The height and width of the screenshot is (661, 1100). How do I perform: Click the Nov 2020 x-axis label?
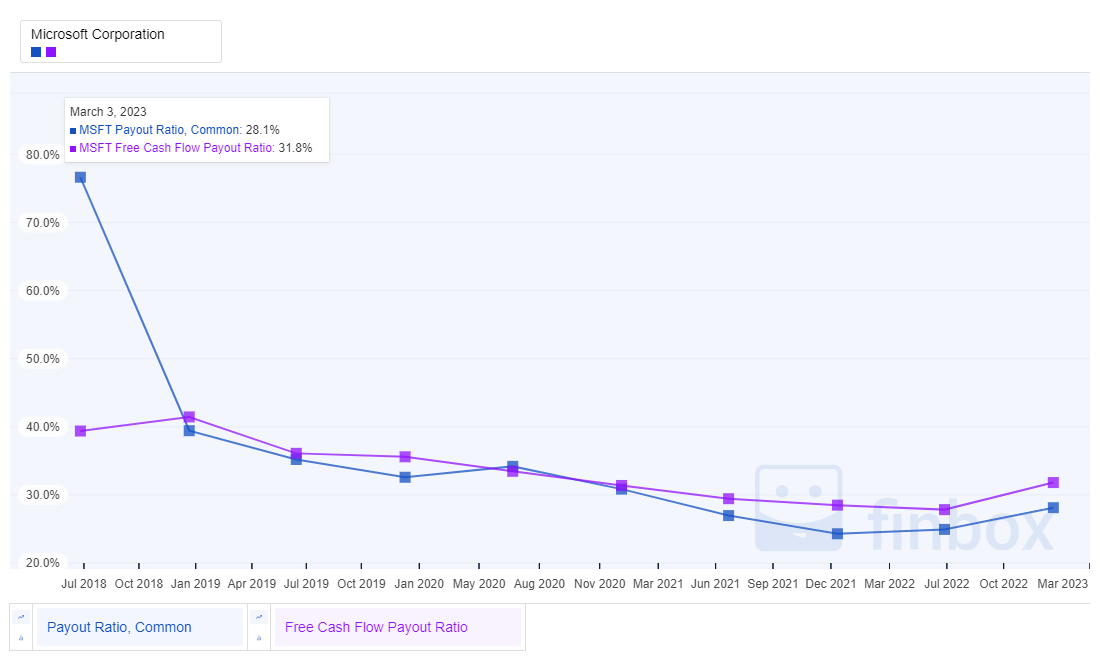point(600,584)
